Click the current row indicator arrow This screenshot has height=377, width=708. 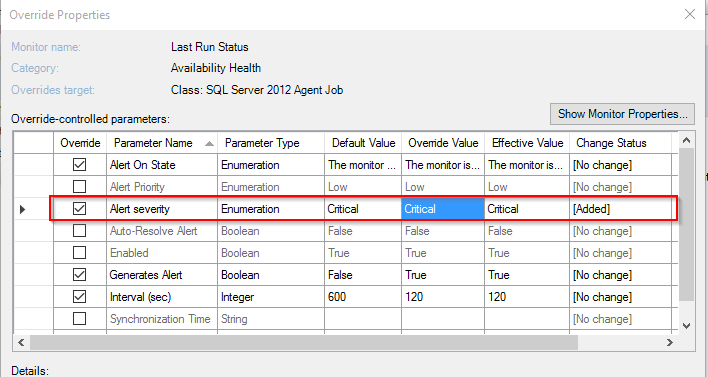(x=23, y=209)
